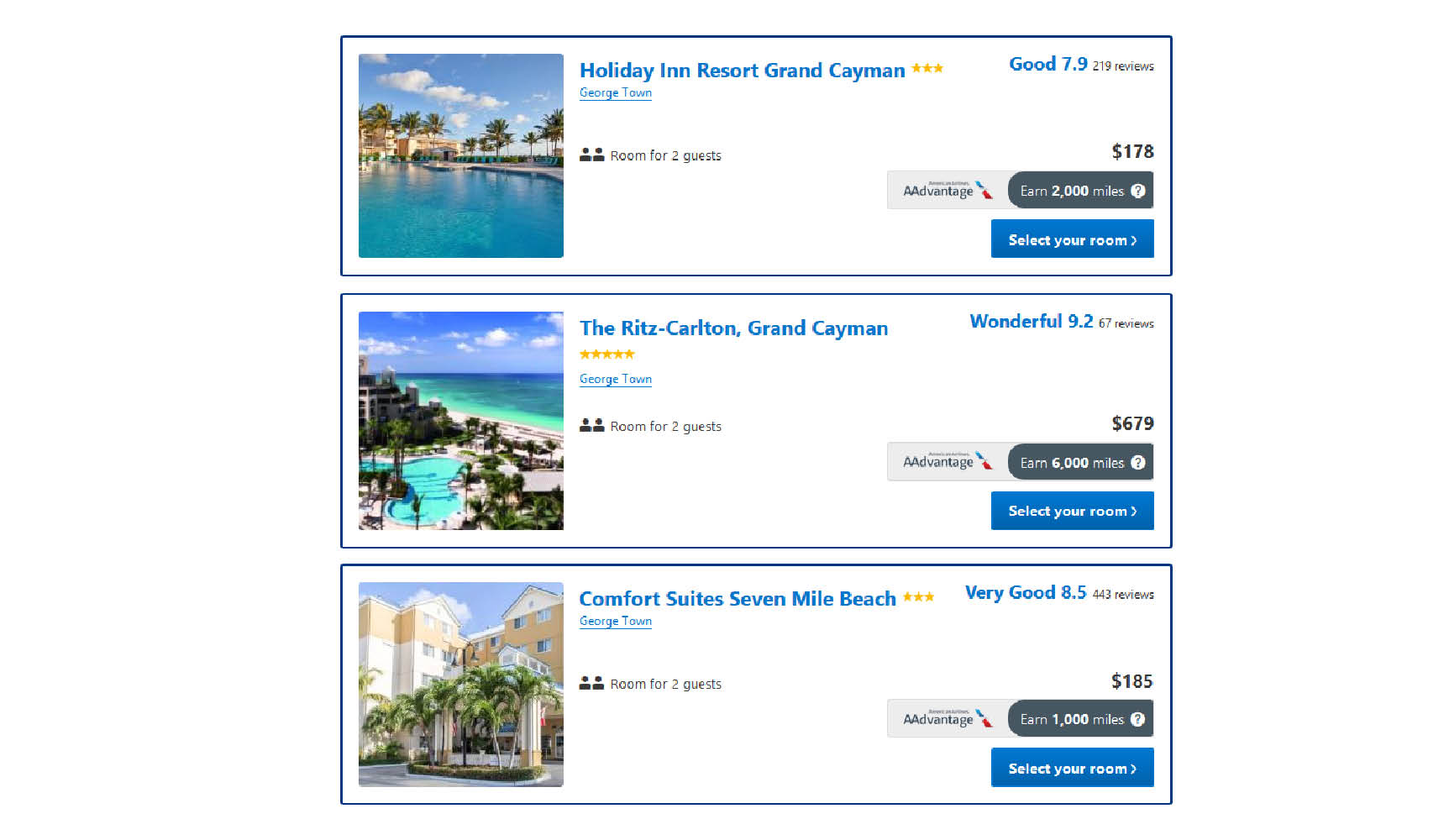View the Ritz-Carlton beach photo thumbnail
This screenshot has width=1449, height=840.
pos(461,421)
